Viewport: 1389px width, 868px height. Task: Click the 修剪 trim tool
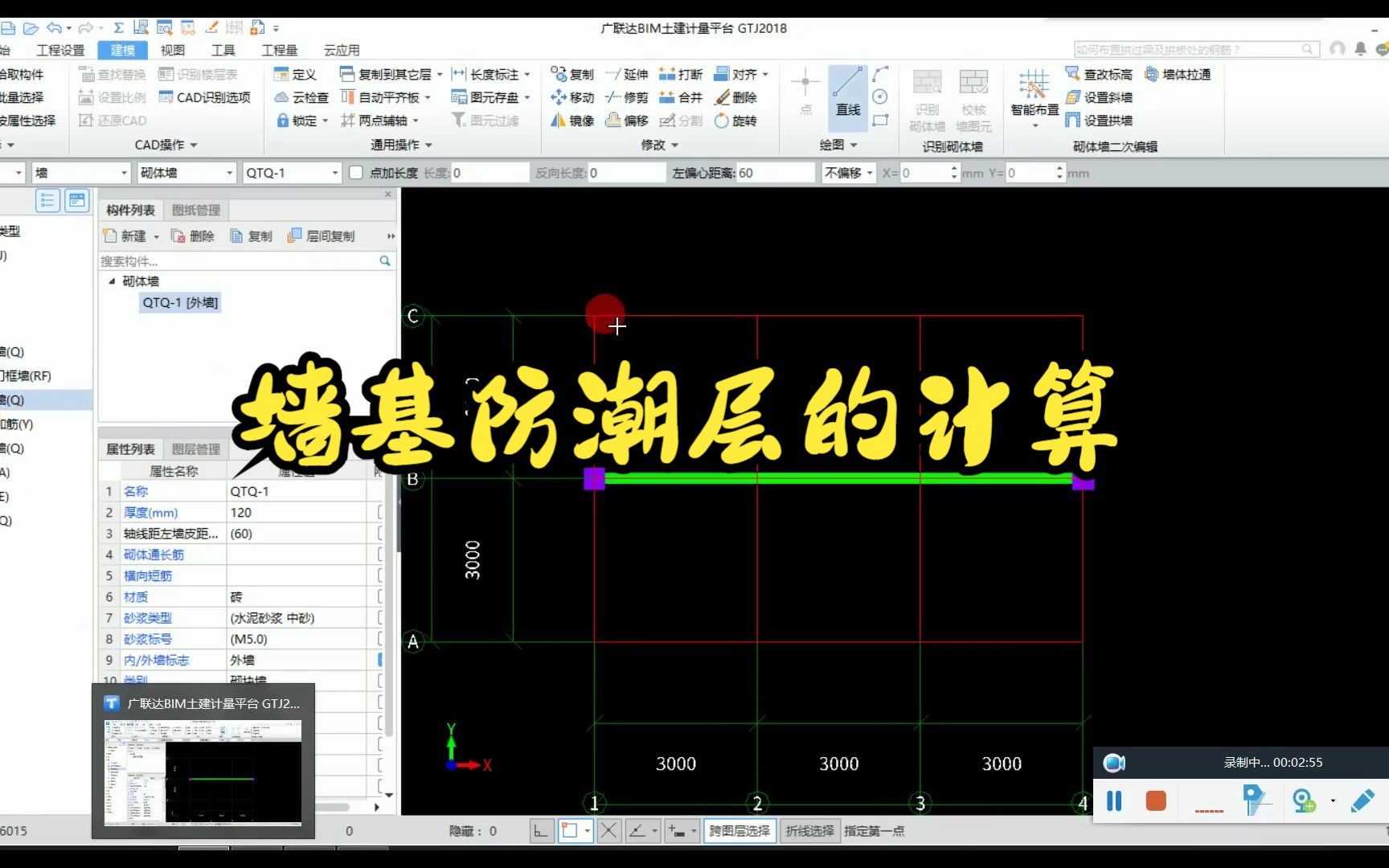(626, 97)
